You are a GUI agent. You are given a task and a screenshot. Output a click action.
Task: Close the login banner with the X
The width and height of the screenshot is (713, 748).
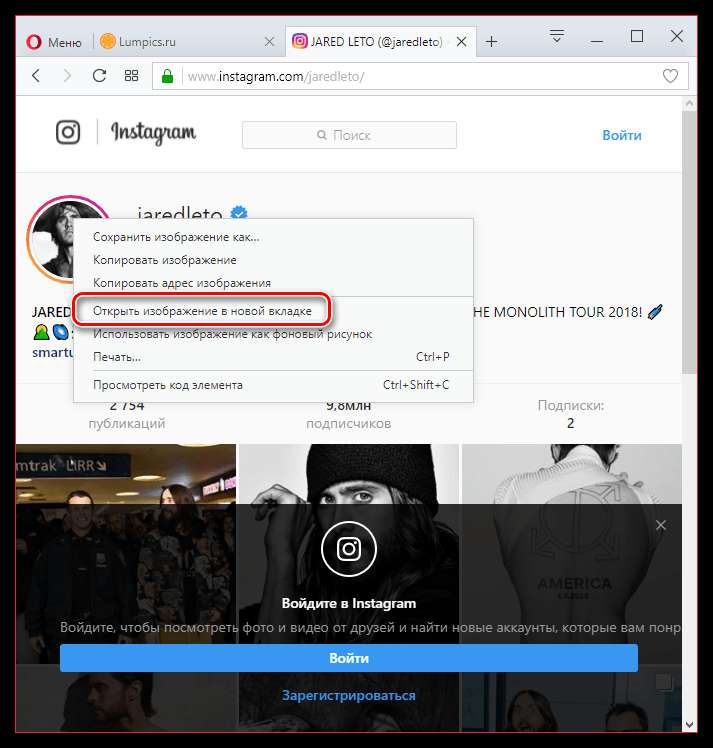[x=661, y=525]
